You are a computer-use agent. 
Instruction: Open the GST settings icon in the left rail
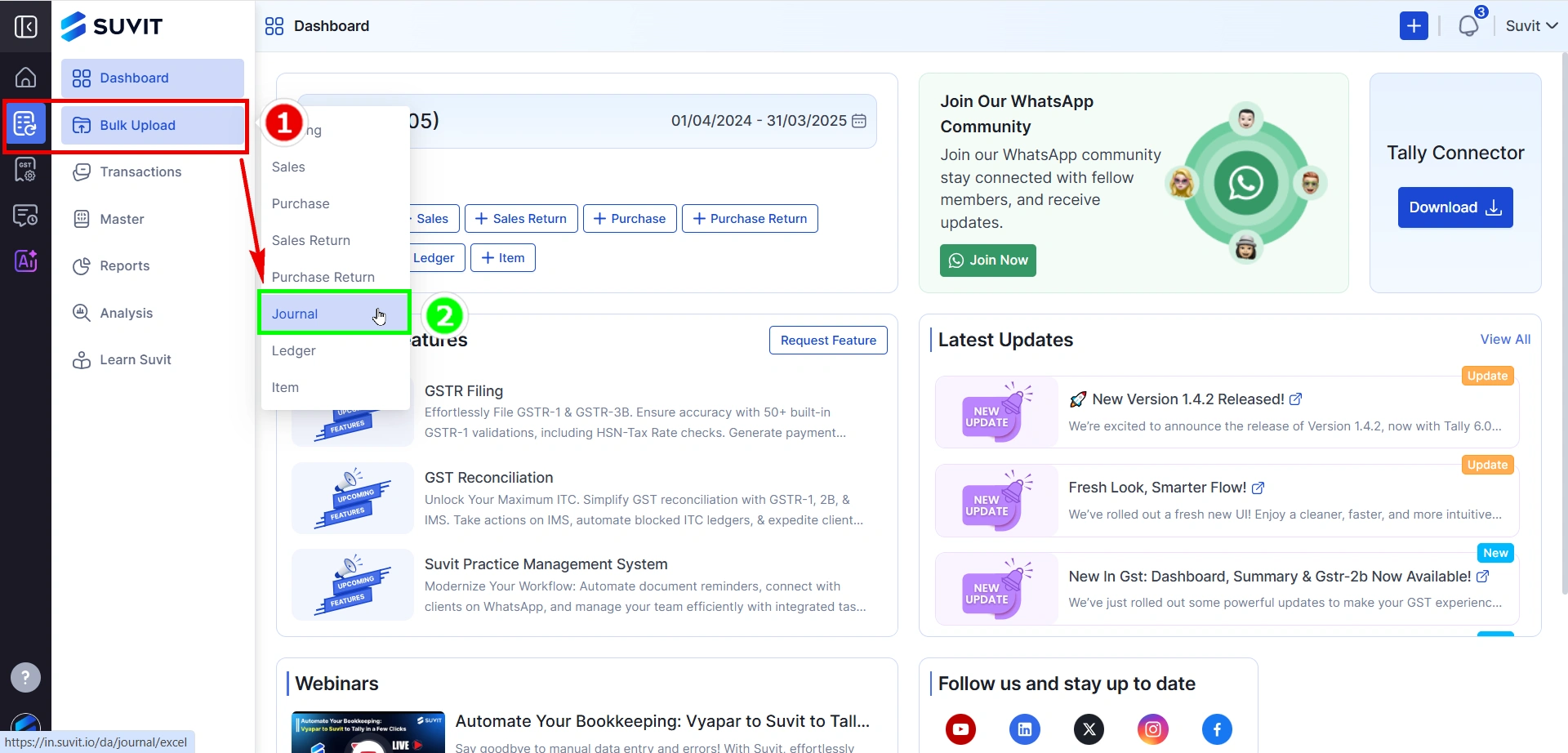[25, 170]
